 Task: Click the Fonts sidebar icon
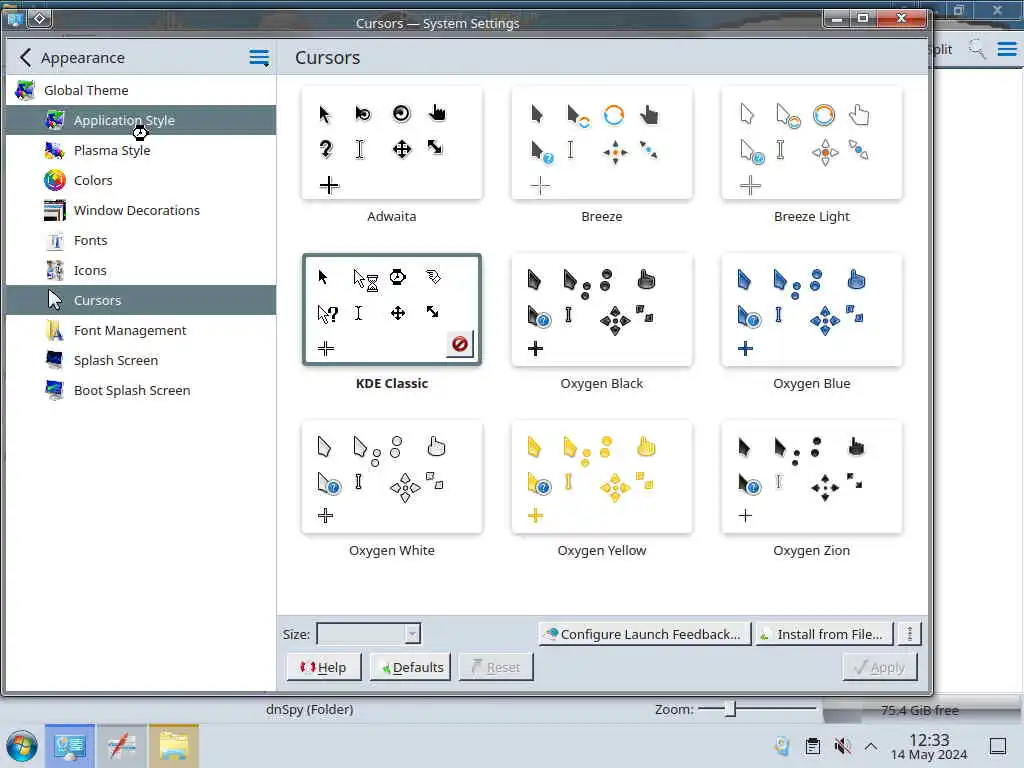(x=55, y=240)
